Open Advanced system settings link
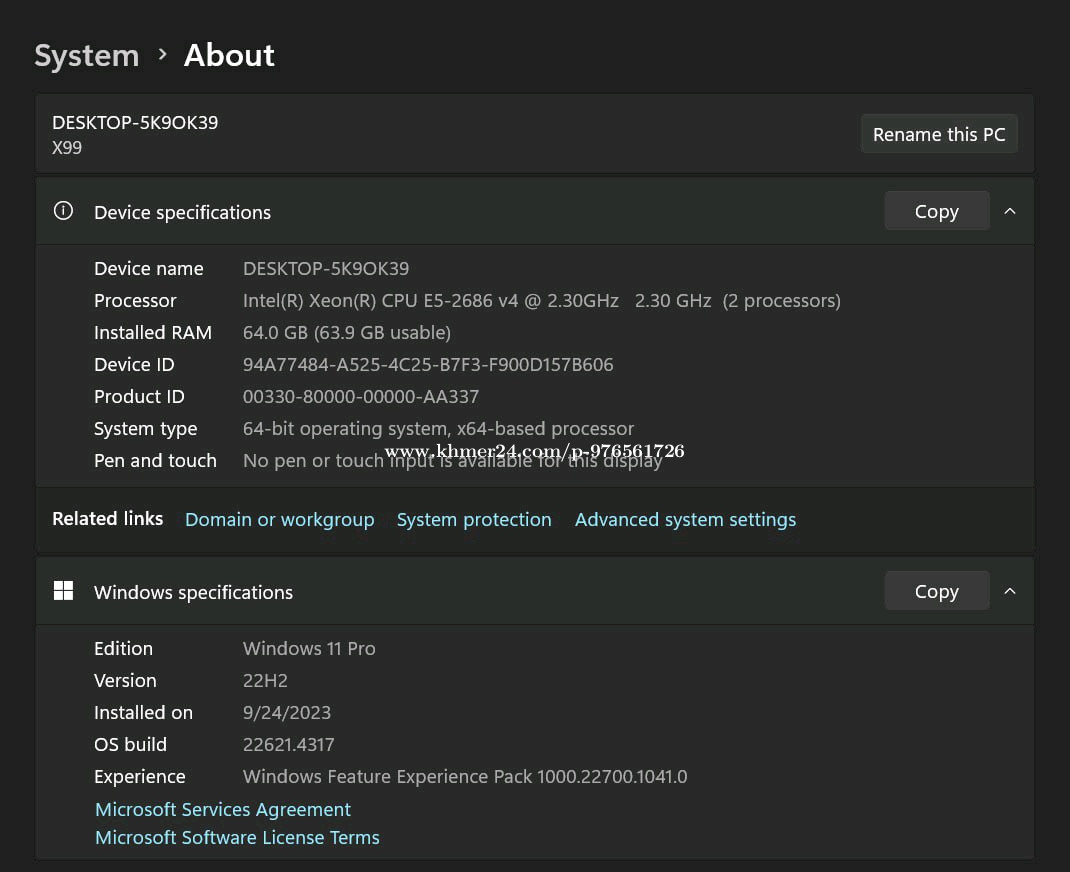 click(x=685, y=520)
